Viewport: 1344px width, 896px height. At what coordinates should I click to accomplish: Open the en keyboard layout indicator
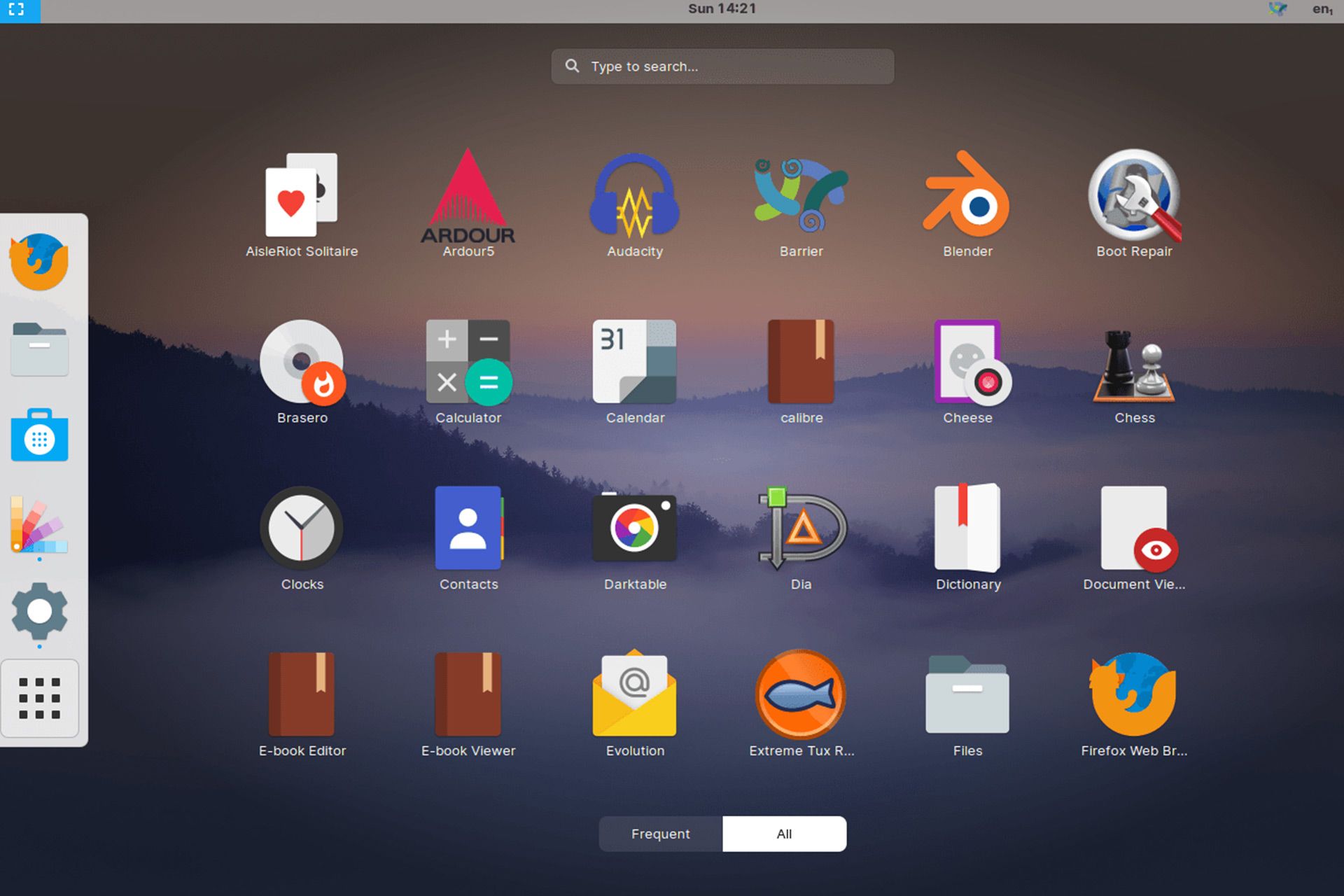(x=1322, y=9)
